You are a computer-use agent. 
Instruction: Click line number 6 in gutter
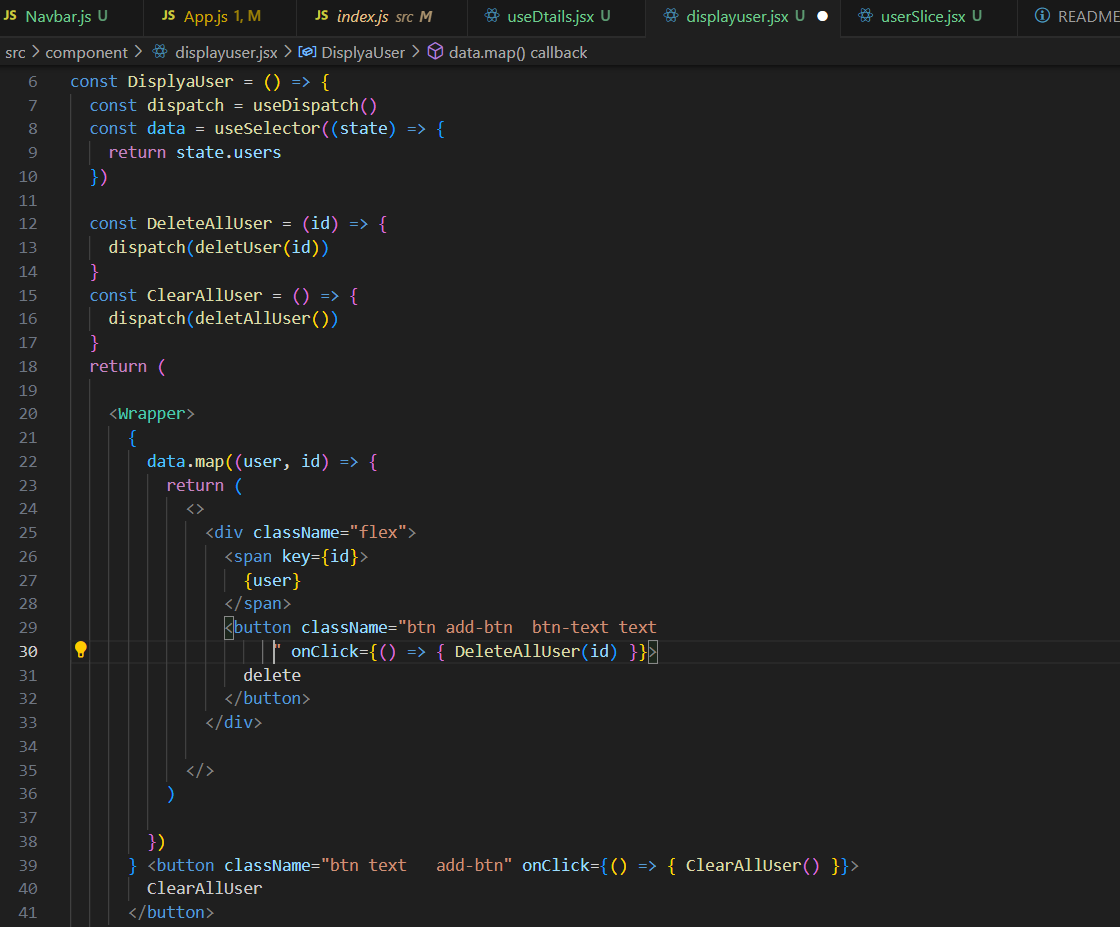[x=32, y=81]
